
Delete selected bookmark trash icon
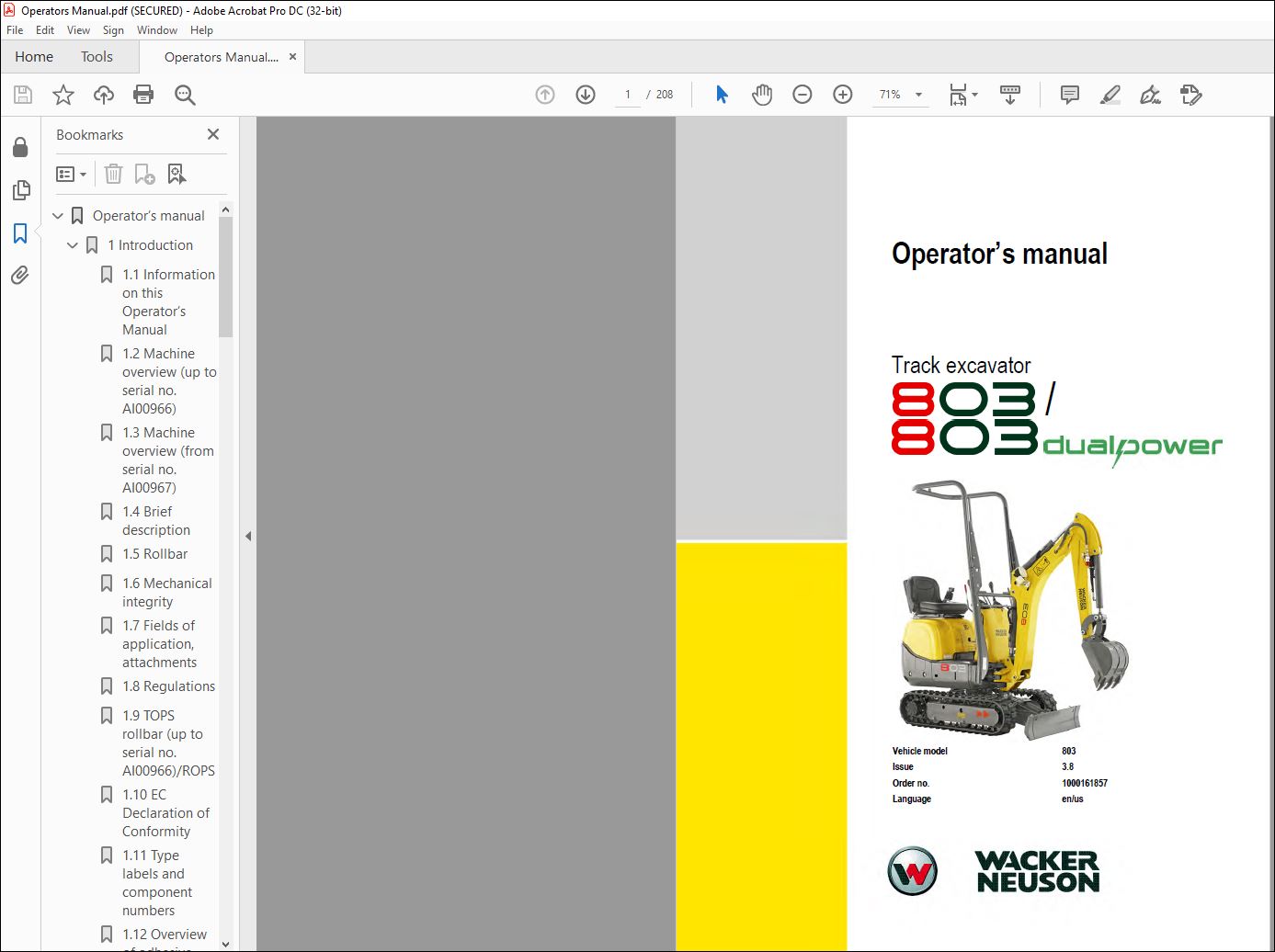coord(113,174)
